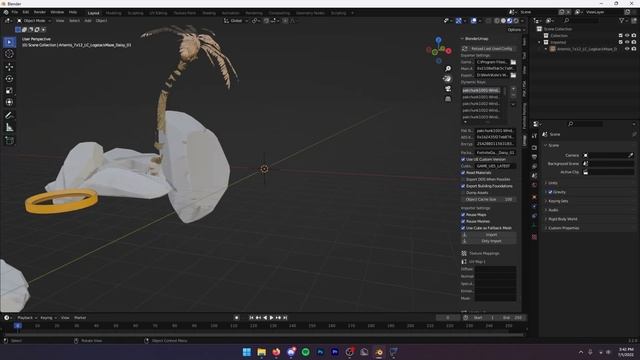
Task: Jump to the timeline start frame
Action: click(x=251, y=318)
